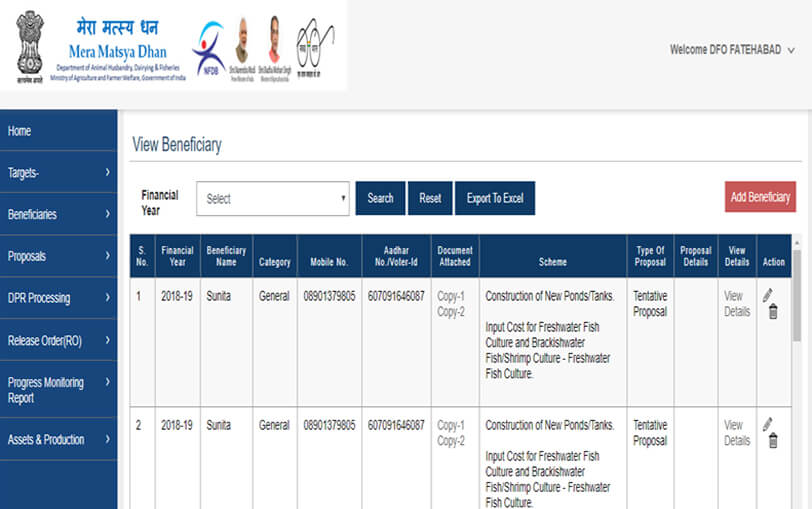812x509 pixels.
Task: Click the table vertical scrollbar thumb
Action: pos(796,295)
